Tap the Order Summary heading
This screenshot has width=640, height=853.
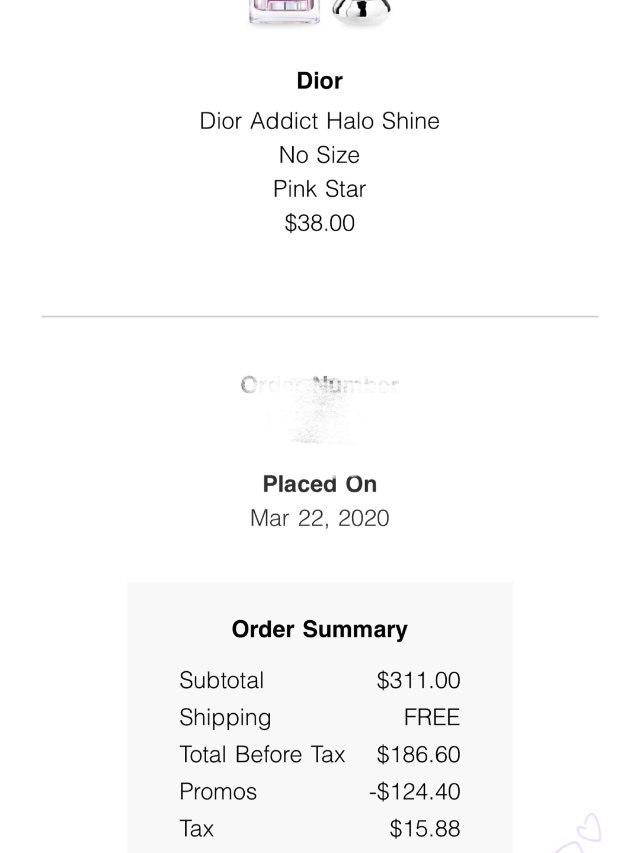320,629
